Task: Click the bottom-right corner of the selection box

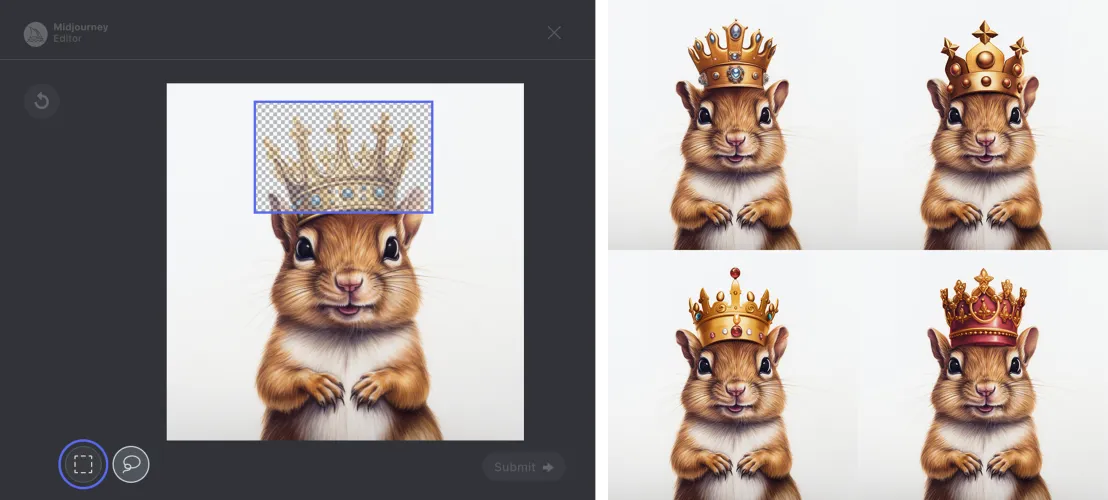Action: point(432,212)
